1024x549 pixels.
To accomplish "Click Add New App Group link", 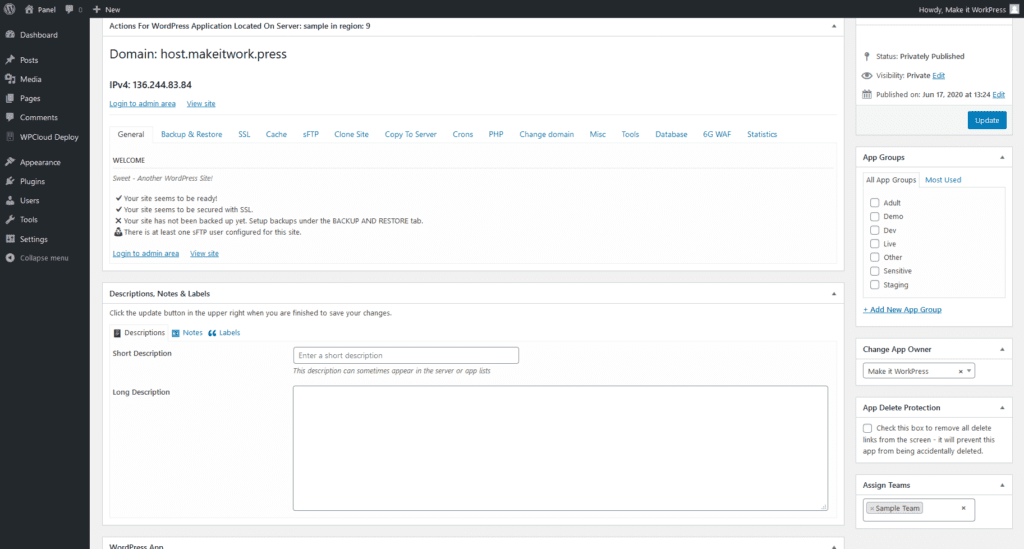I will [902, 309].
